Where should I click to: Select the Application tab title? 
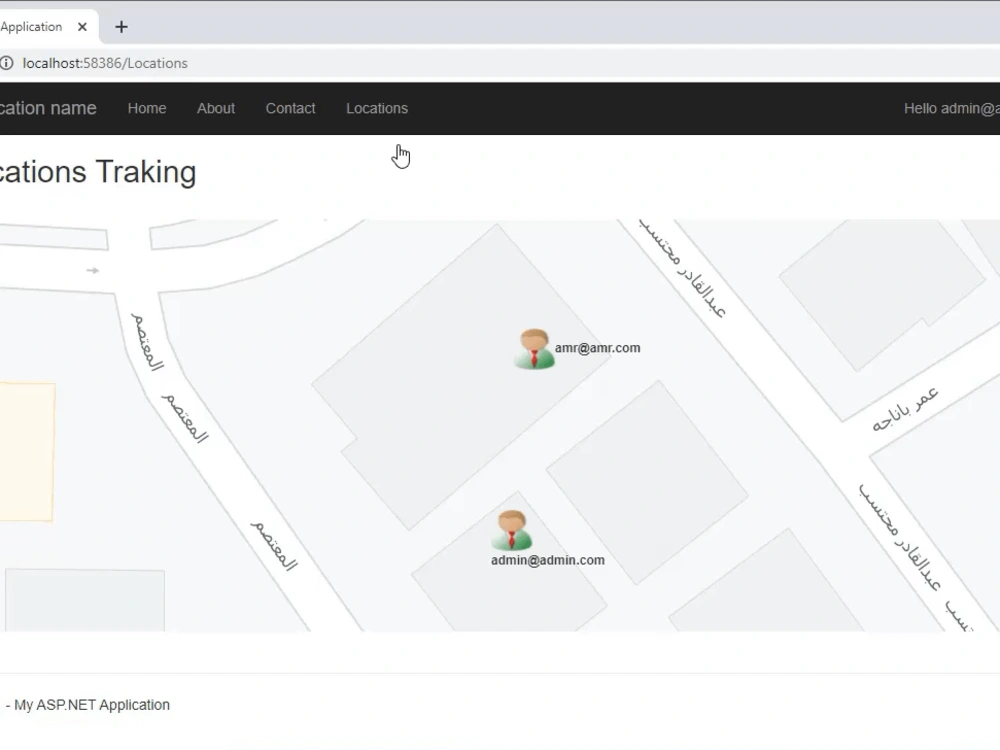pos(31,27)
